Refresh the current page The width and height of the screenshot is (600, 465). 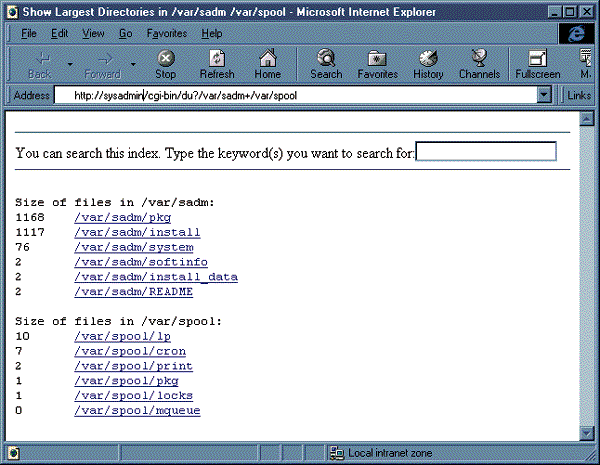217,63
